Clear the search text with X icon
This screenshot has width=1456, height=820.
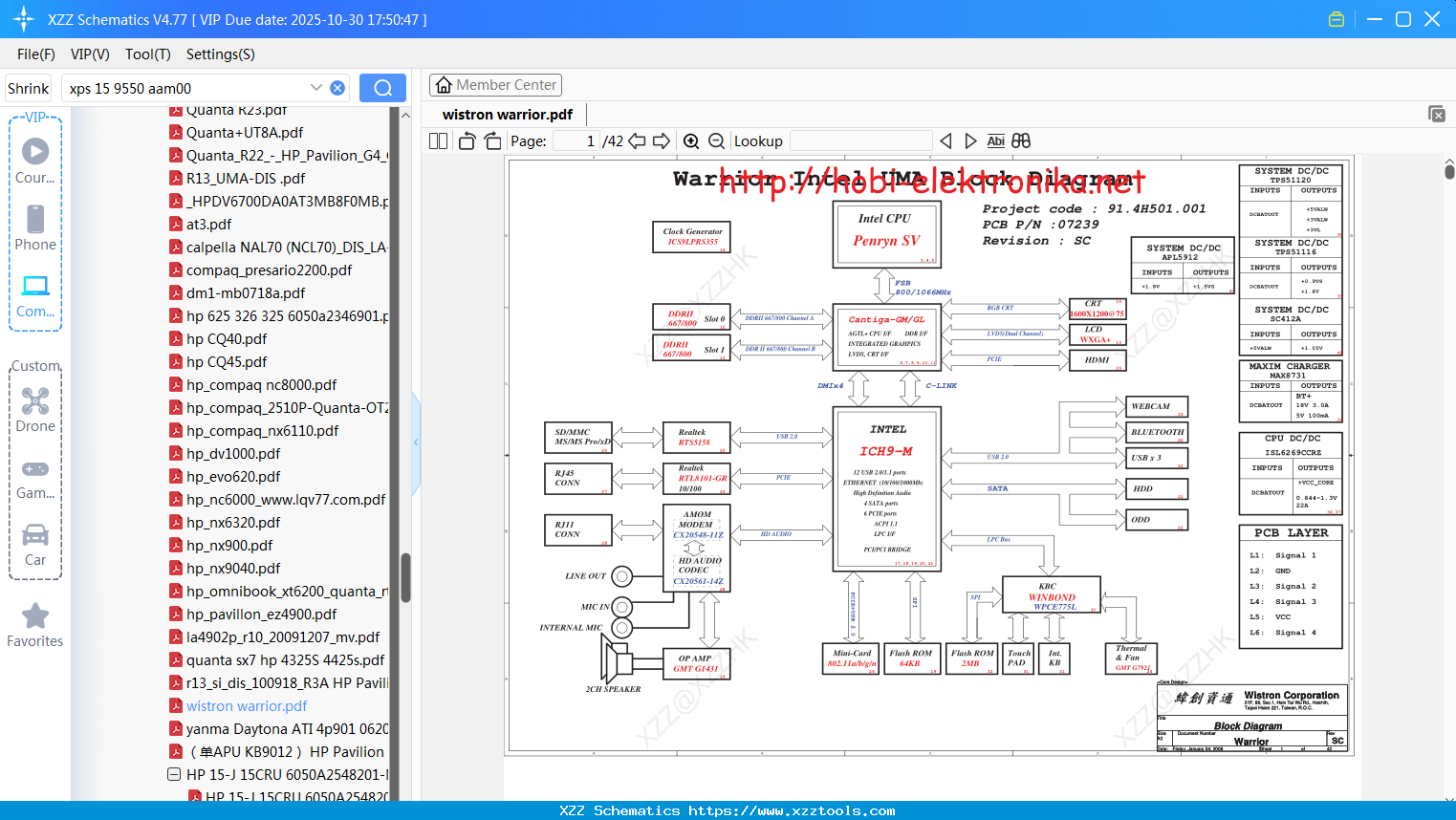coord(337,88)
